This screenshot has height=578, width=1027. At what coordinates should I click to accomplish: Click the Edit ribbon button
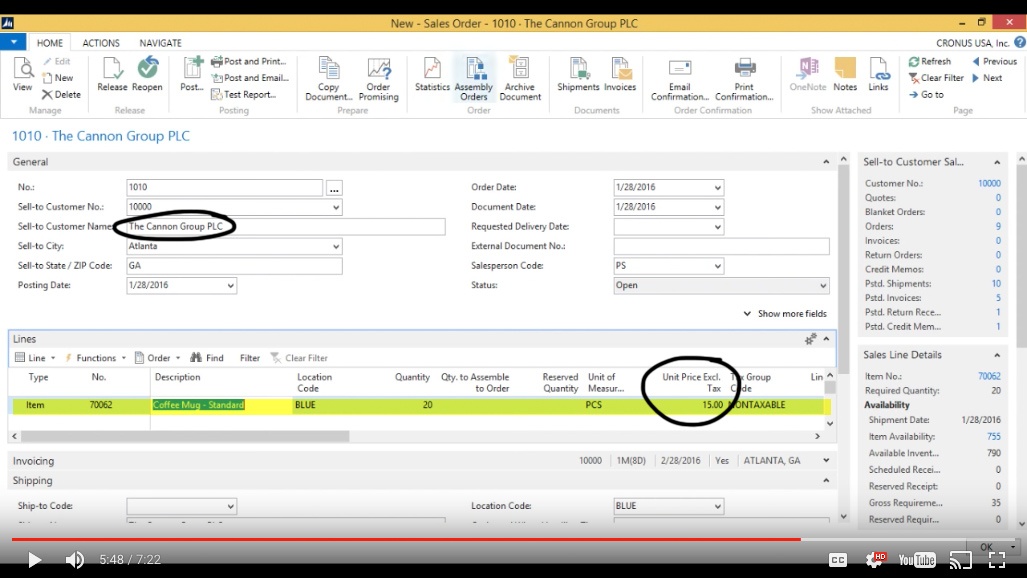click(x=57, y=61)
